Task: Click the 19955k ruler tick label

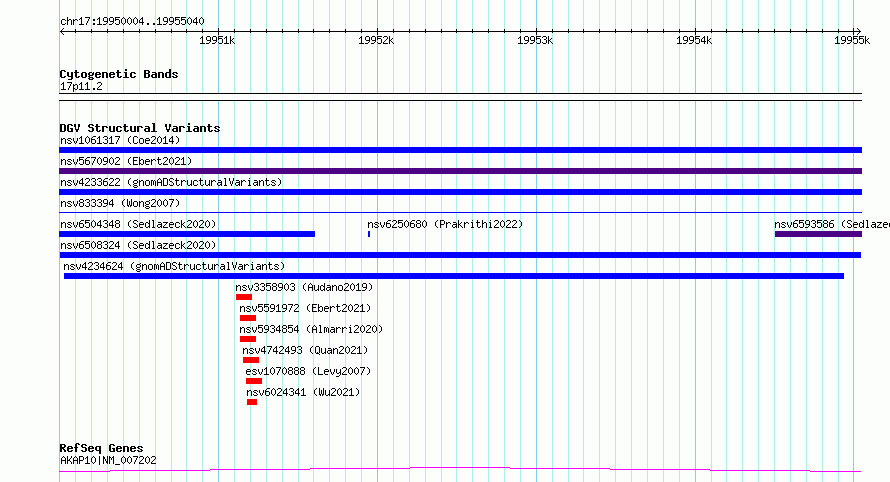Action: (x=851, y=40)
